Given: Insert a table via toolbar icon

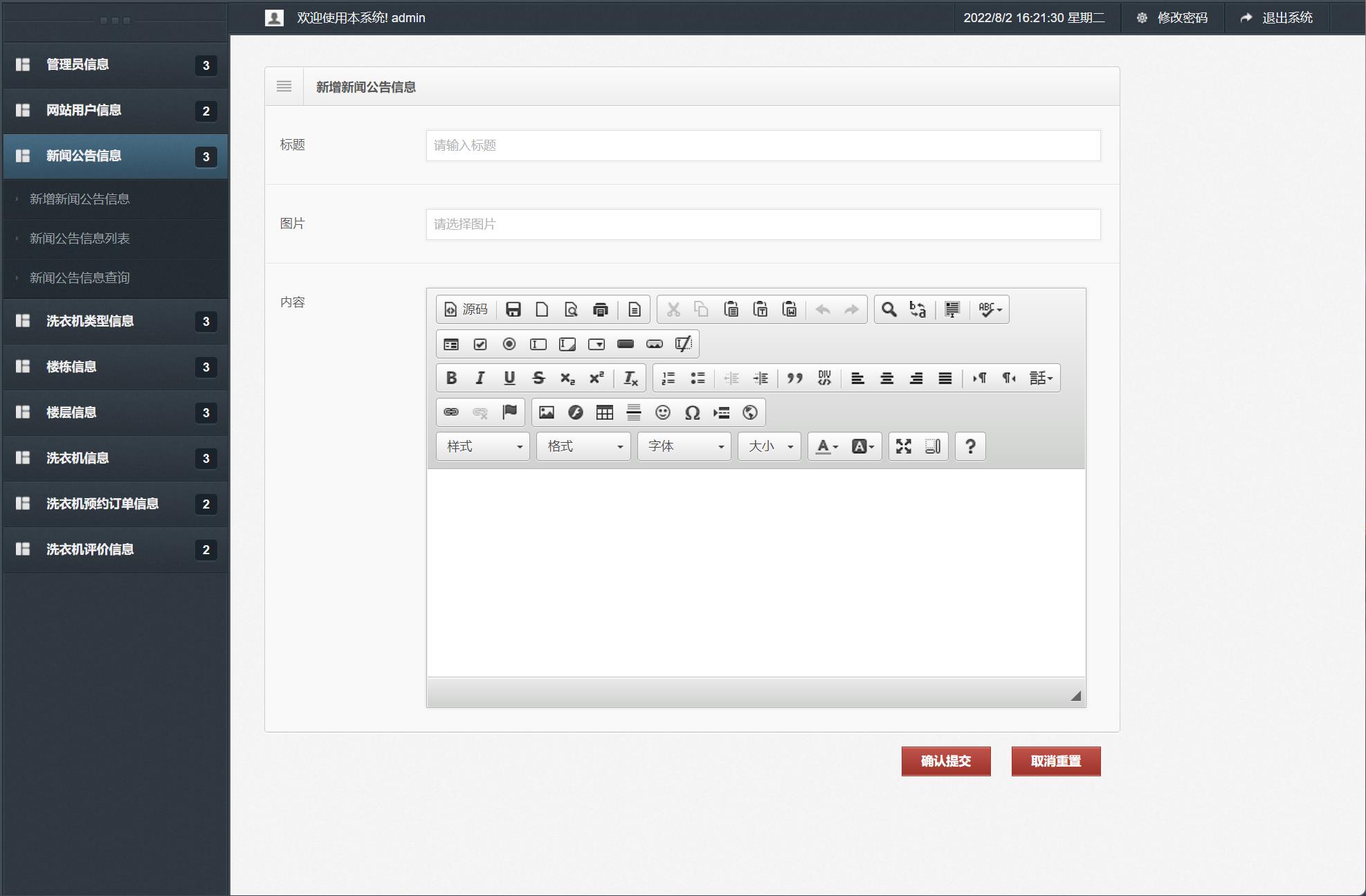Looking at the screenshot, I should click(x=604, y=412).
